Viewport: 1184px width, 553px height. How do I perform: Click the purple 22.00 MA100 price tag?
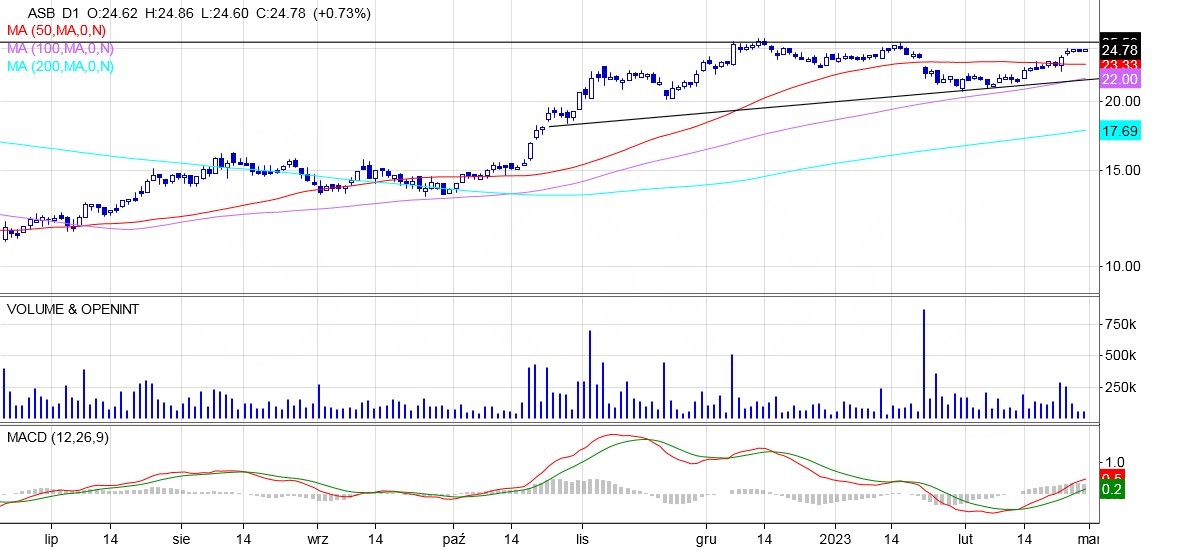tap(1119, 79)
